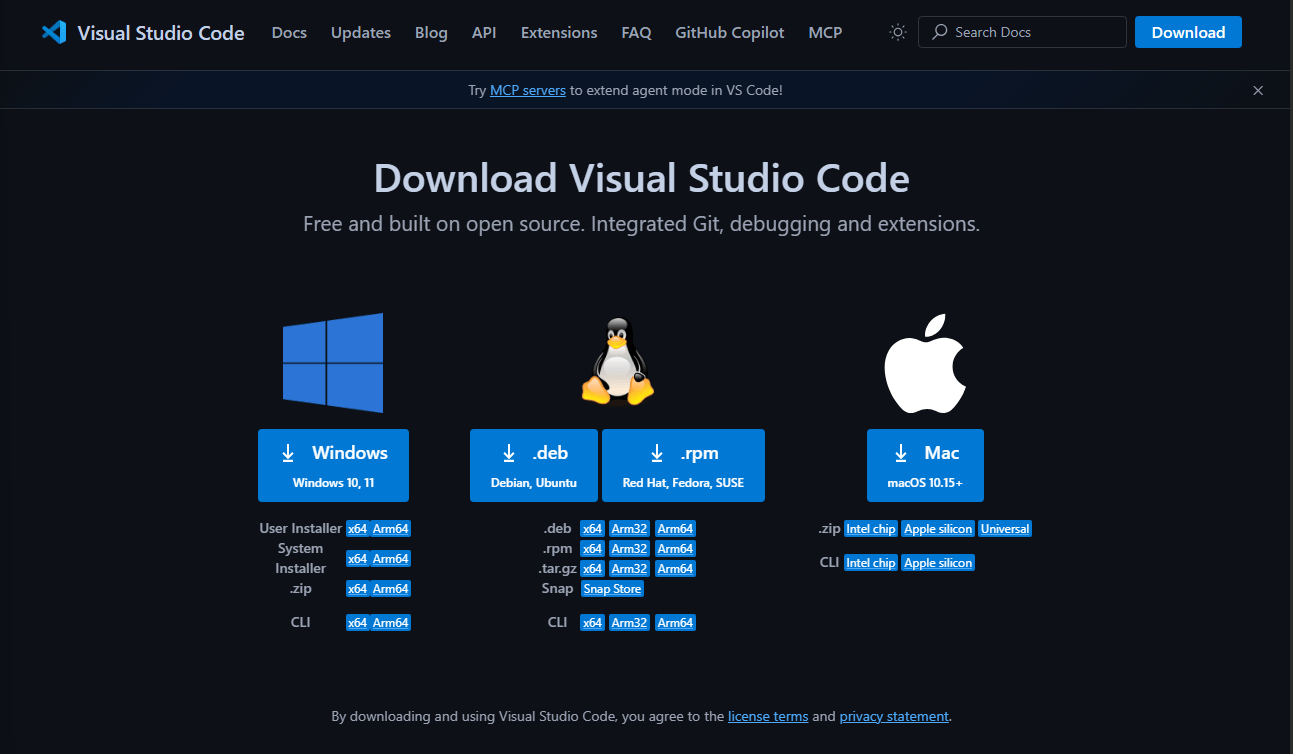Click the magnifier icon in Search Docs
The width and height of the screenshot is (1293, 754).
pyautogui.click(x=939, y=32)
